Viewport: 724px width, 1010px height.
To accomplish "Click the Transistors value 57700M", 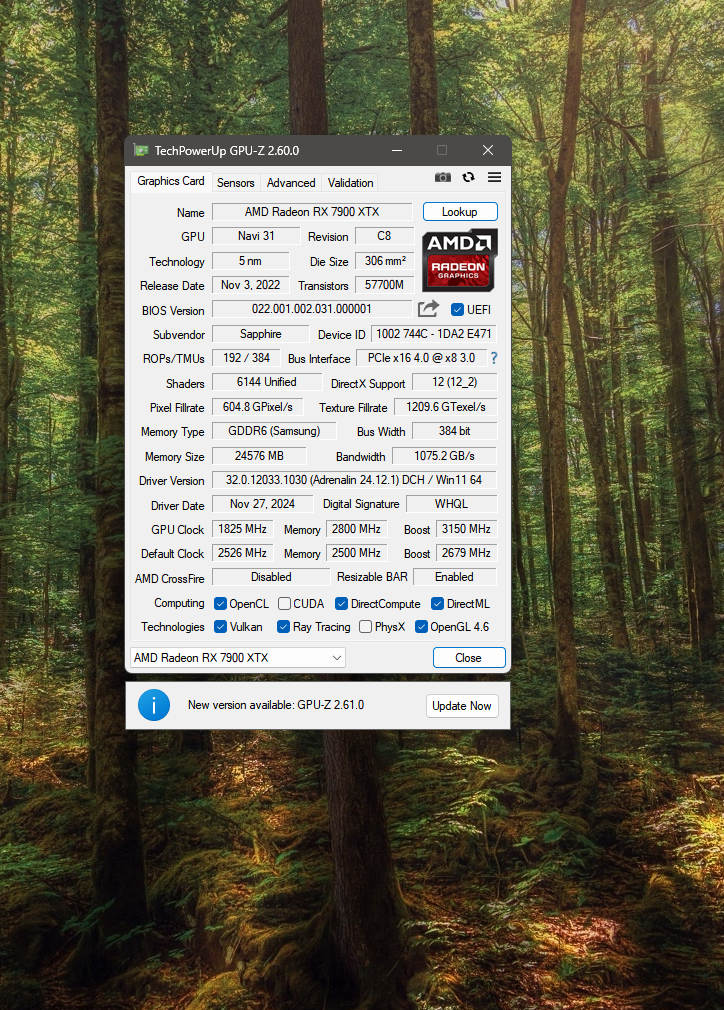I will click(x=385, y=285).
